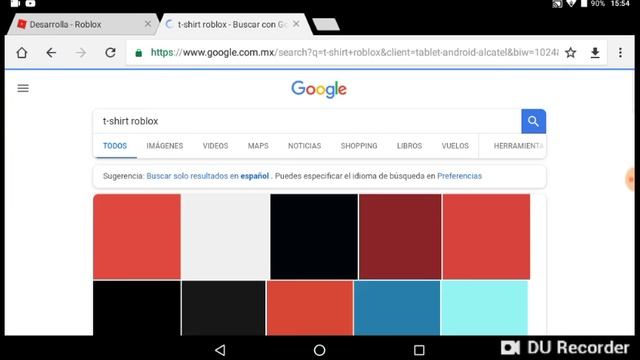Close the Desarrolla - Roblox tab
640x360 pixels.
click(148, 24)
